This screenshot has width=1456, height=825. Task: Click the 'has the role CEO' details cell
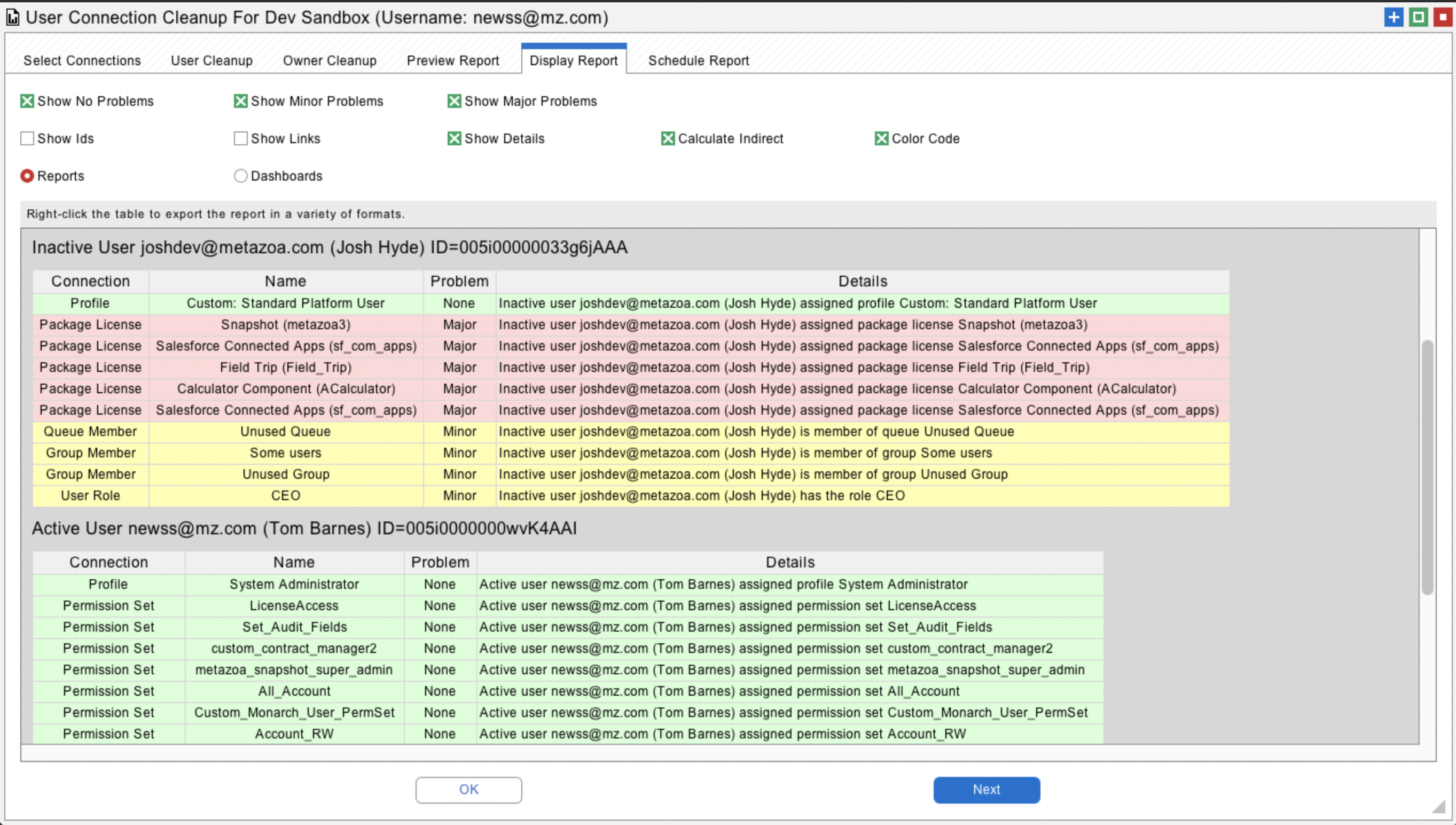click(863, 496)
